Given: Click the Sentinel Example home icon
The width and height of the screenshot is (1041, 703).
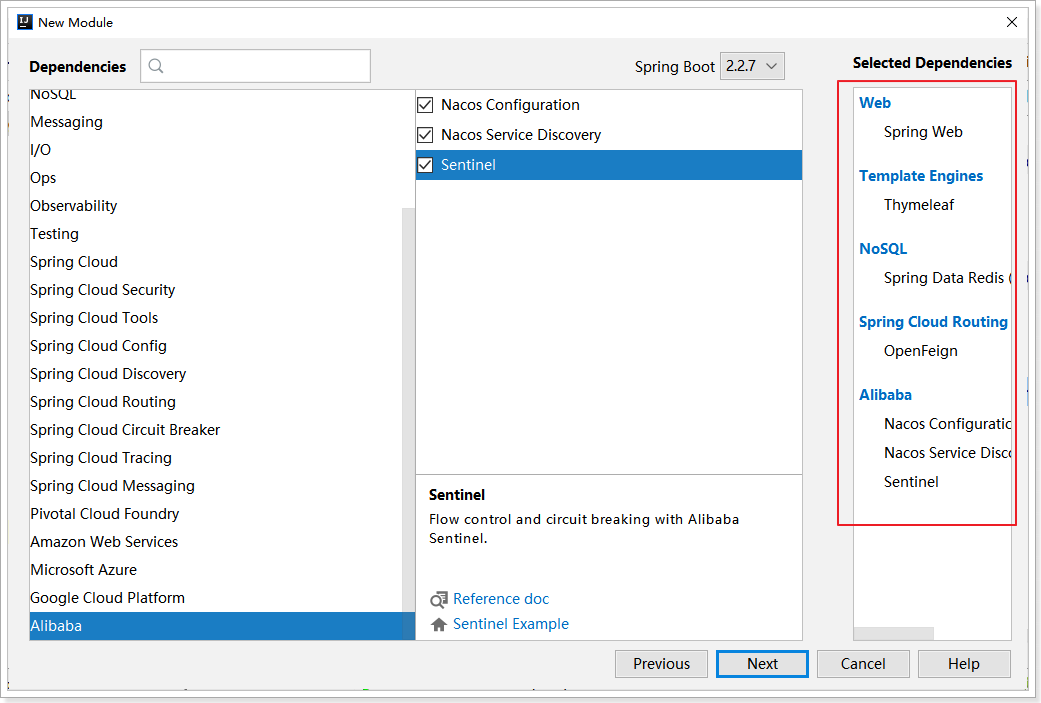Looking at the screenshot, I should point(439,624).
